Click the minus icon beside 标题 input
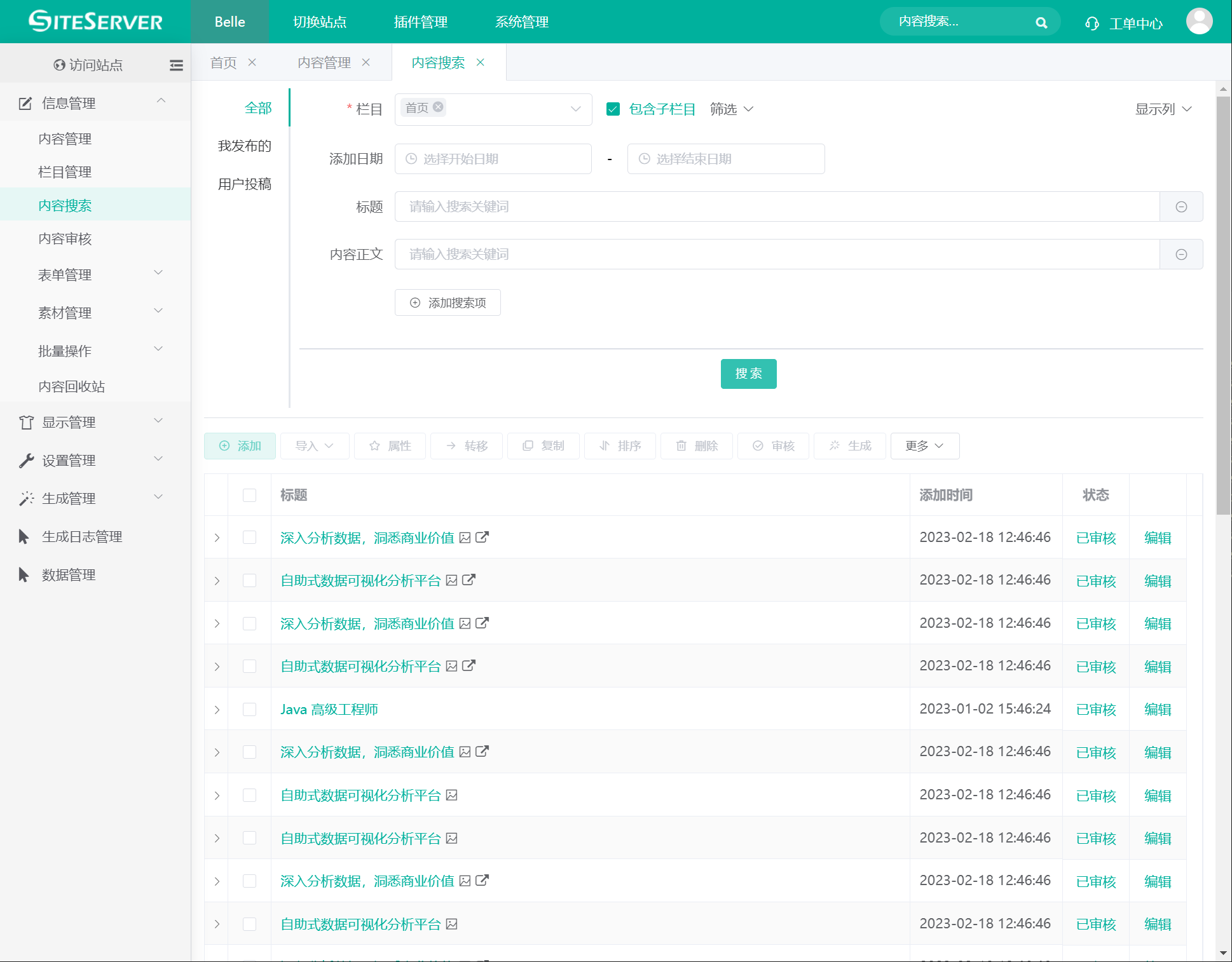This screenshot has width=1232, height=962. point(1181,207)
